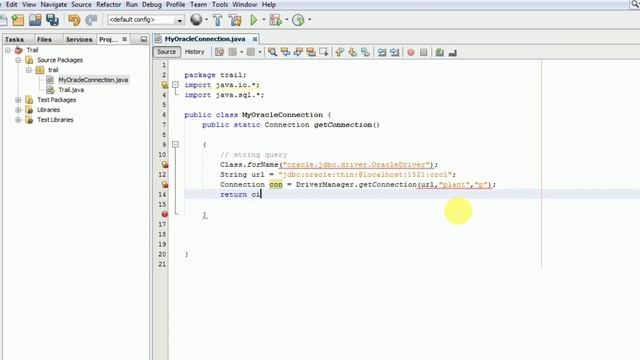Run the project with green play icon
Screen dimensions: 640x360
(x=253, y=20)
